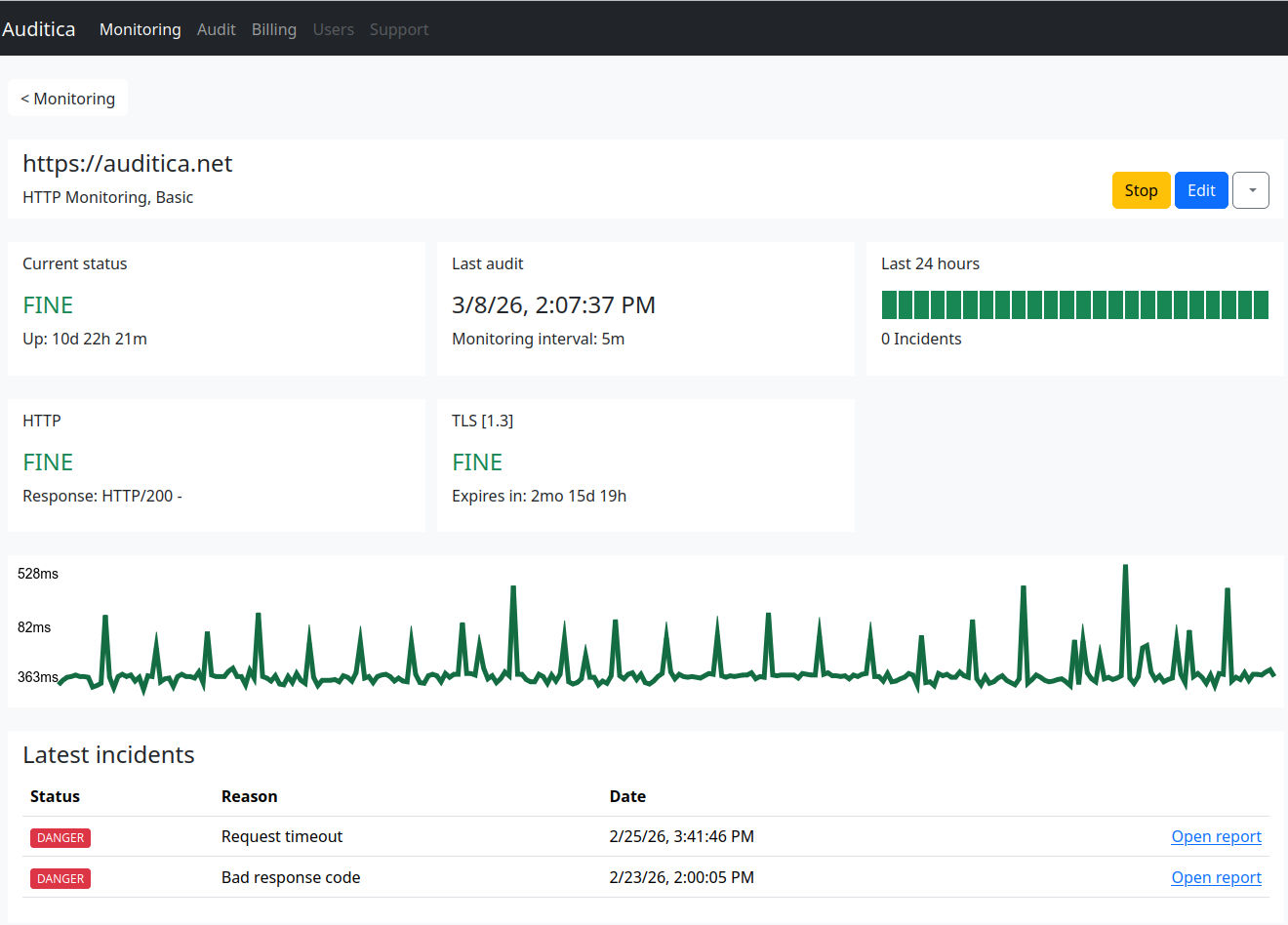Go back using the Monitoring breadcrumb button
The image size is (1288, 925).
click(67, 98)
